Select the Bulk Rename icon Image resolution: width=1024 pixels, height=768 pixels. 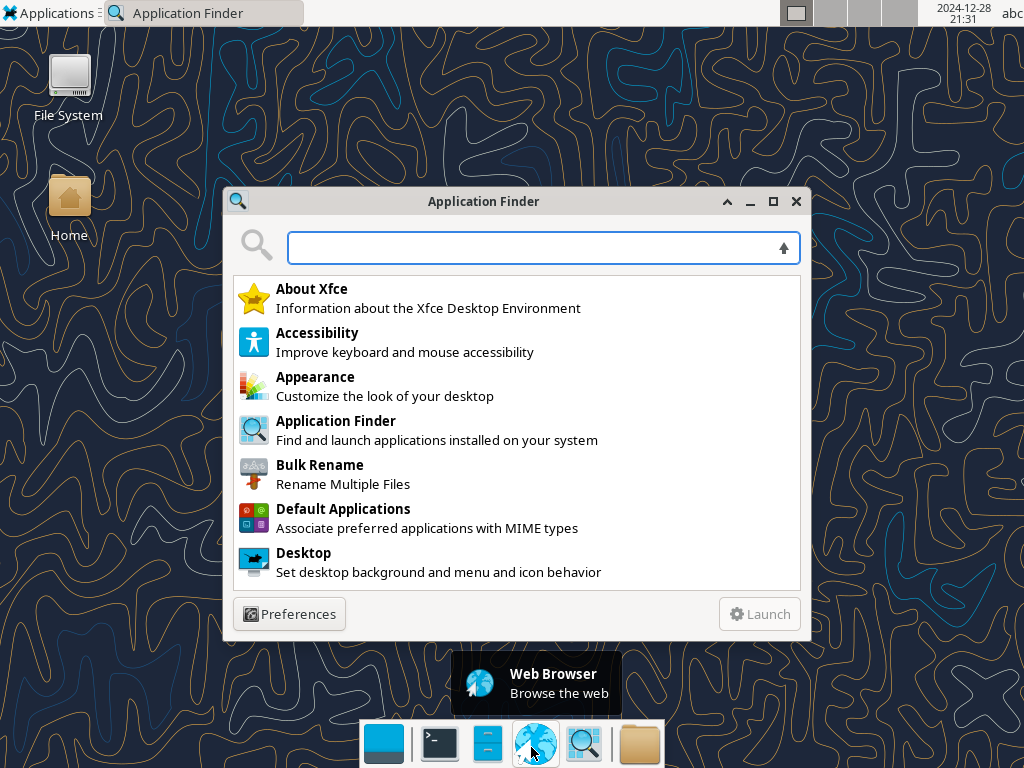pos(253,474)
